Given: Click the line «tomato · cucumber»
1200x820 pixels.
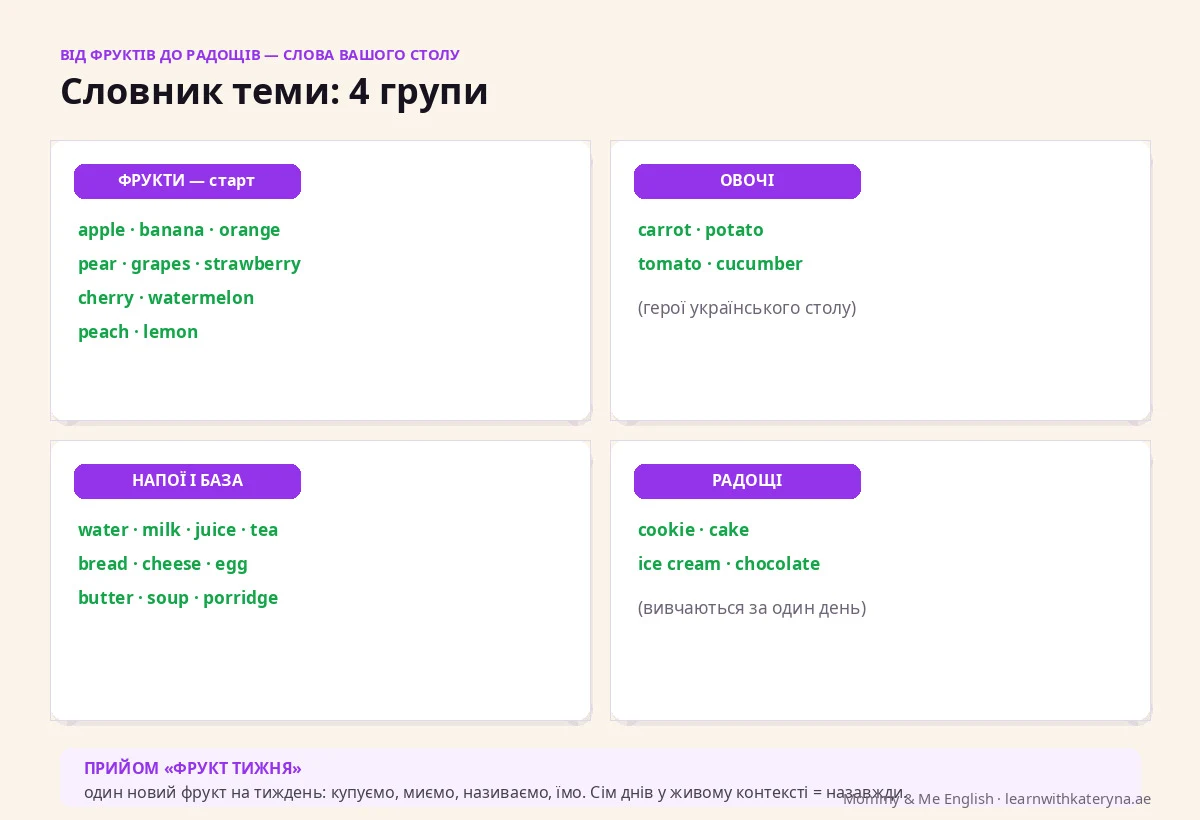Looking at the screenshot, I should tap(720, 264).
